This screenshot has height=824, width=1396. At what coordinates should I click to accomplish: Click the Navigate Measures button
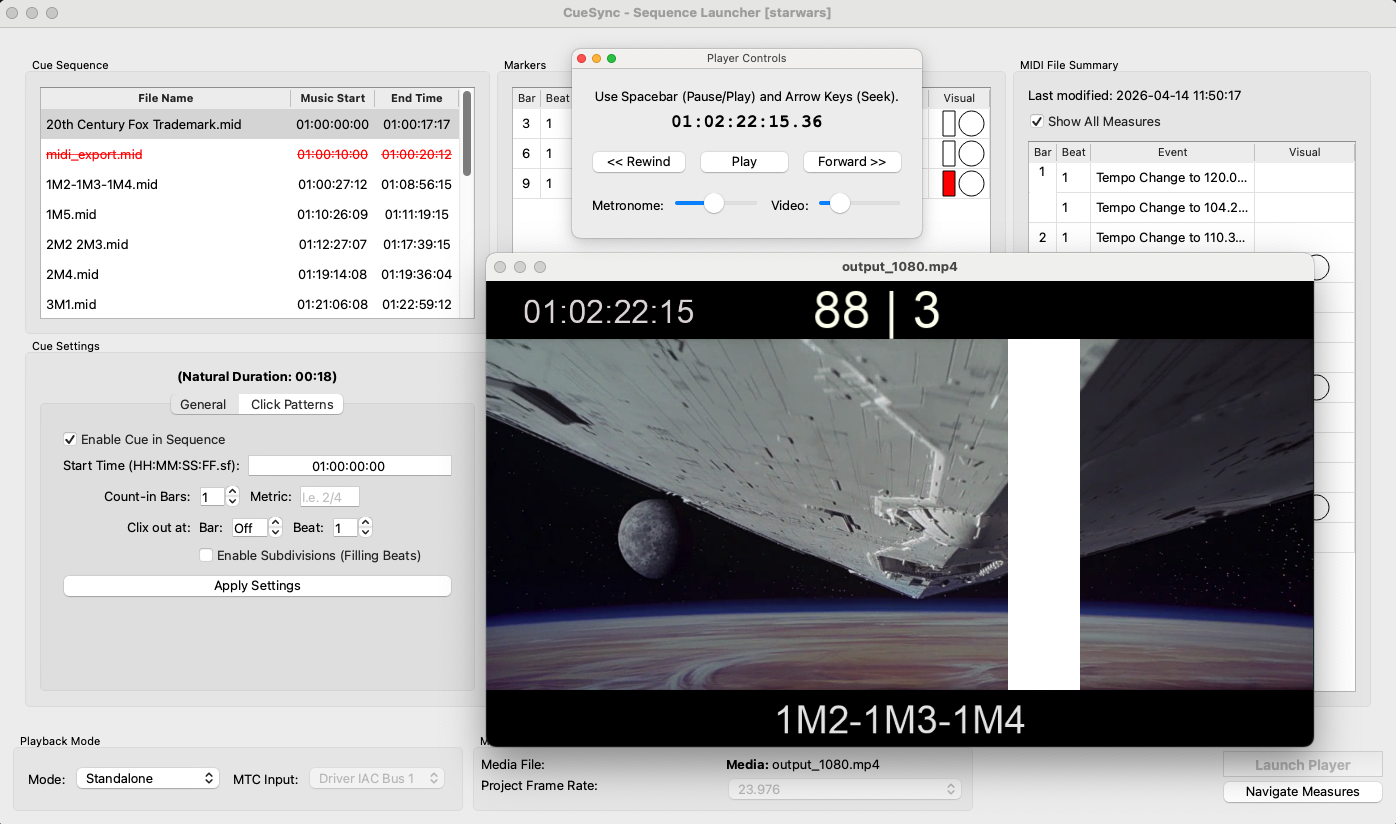click(1302, 791)
